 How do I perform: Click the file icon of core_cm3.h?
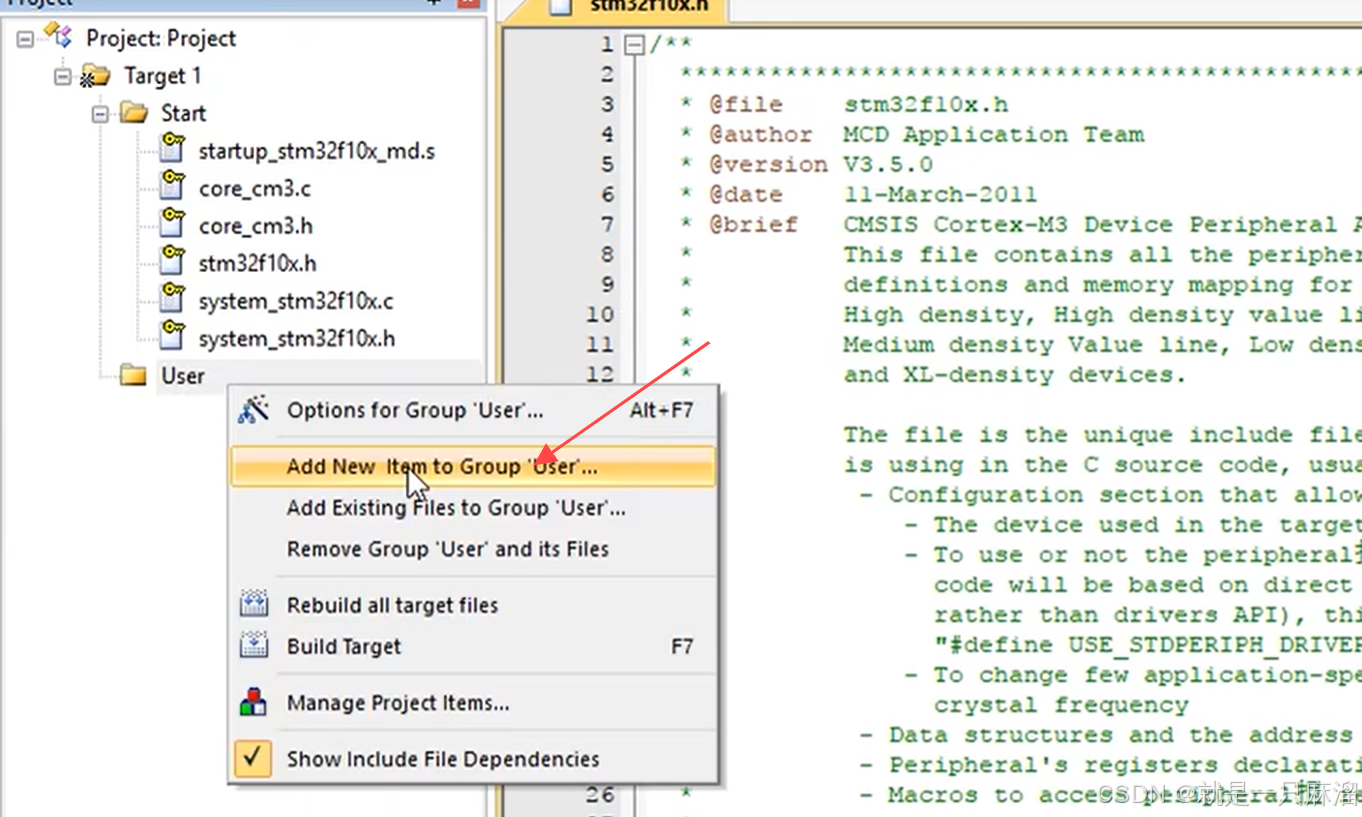tap(172, 224)
